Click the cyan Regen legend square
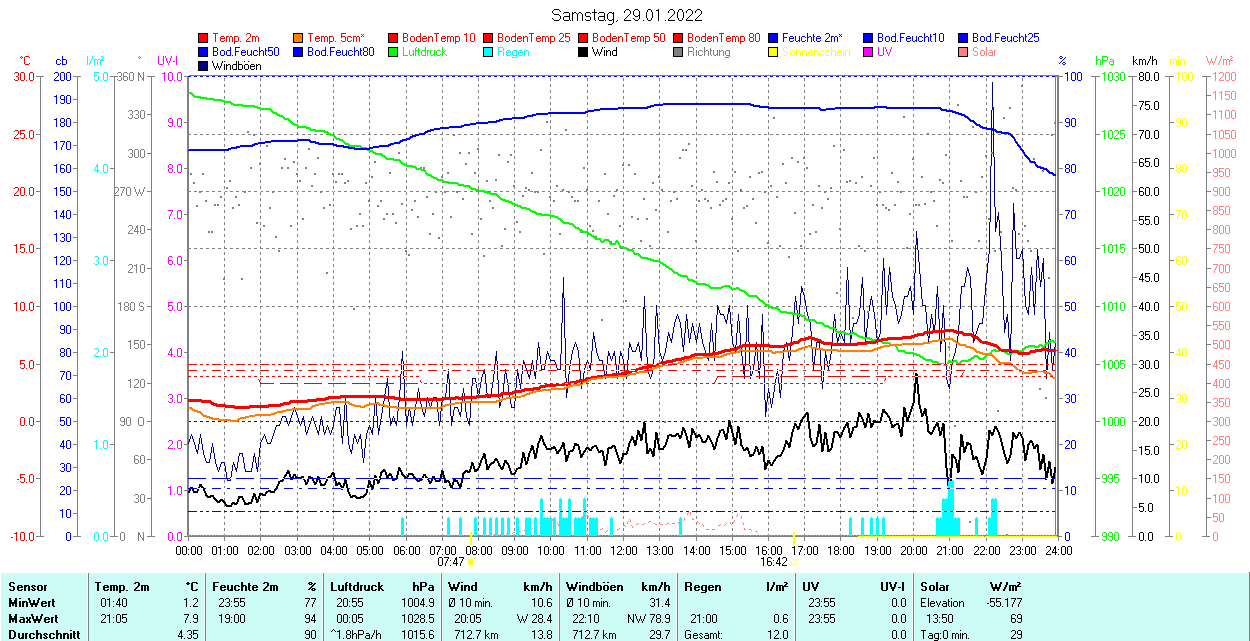 489,52
